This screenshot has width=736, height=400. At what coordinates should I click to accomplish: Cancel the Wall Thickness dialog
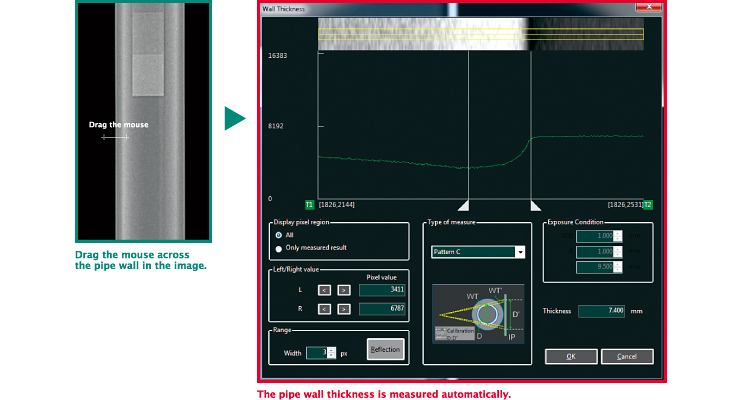626,356
